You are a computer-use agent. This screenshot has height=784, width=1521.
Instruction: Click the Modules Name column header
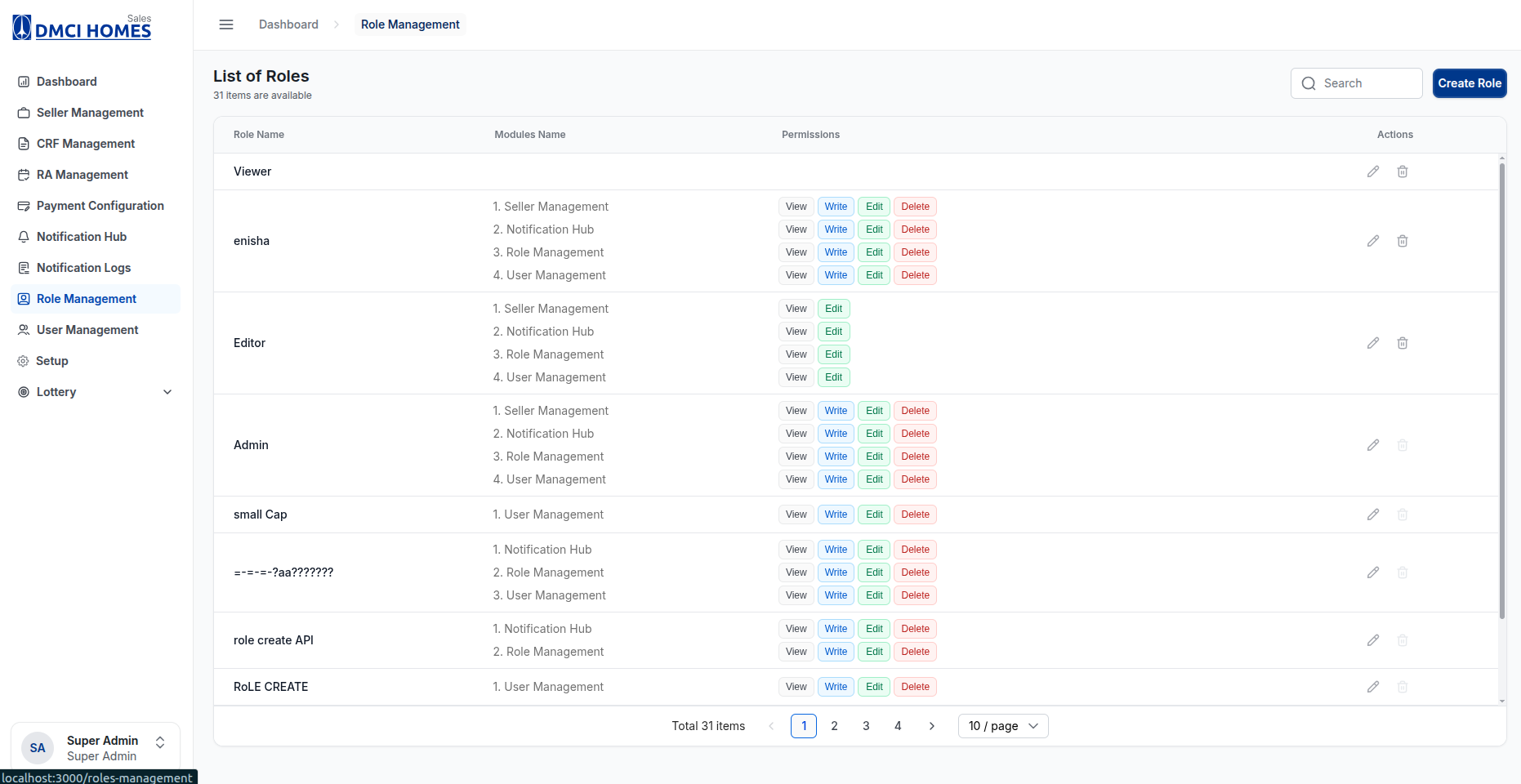tap(529, 135)
